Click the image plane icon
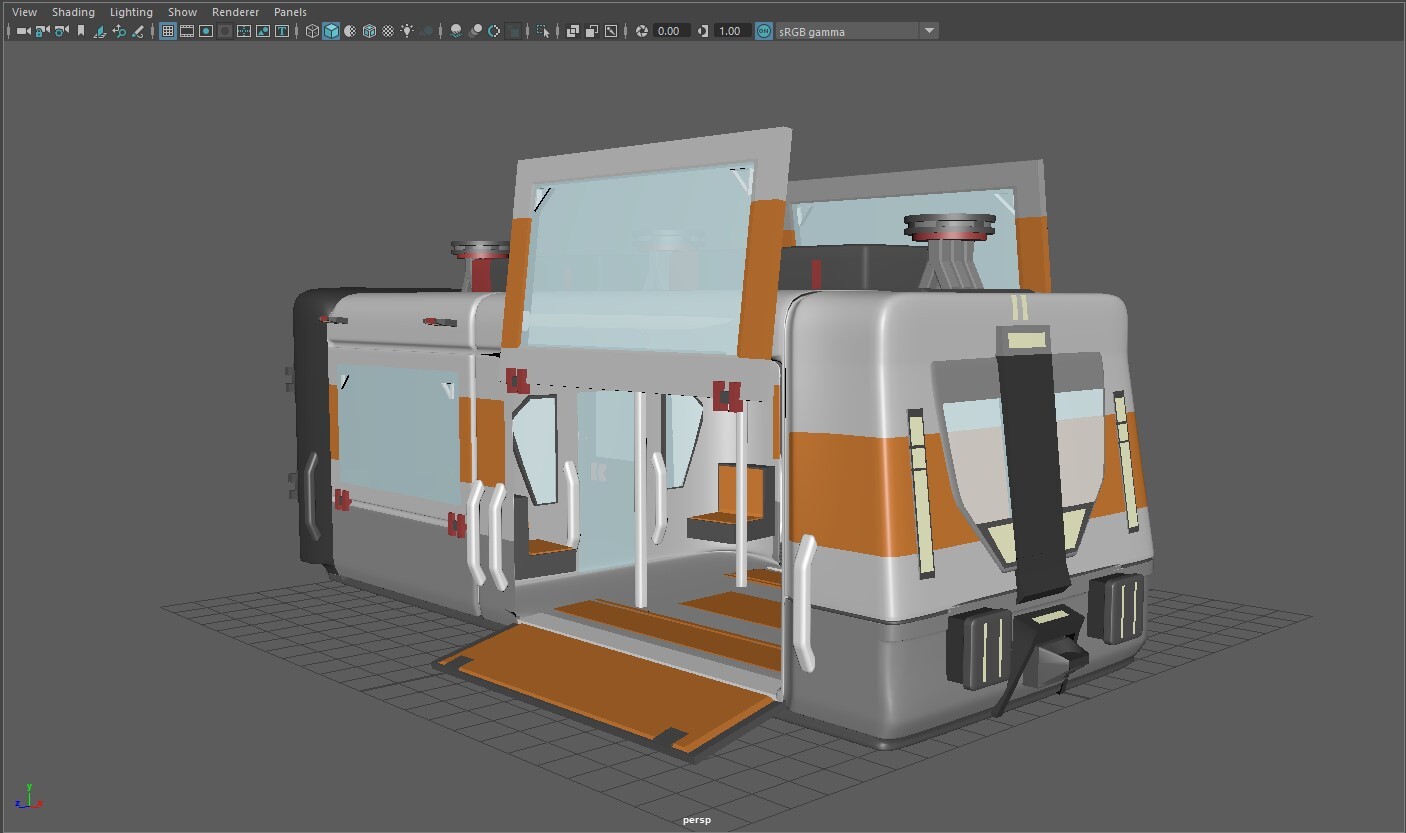 (100, 31)
